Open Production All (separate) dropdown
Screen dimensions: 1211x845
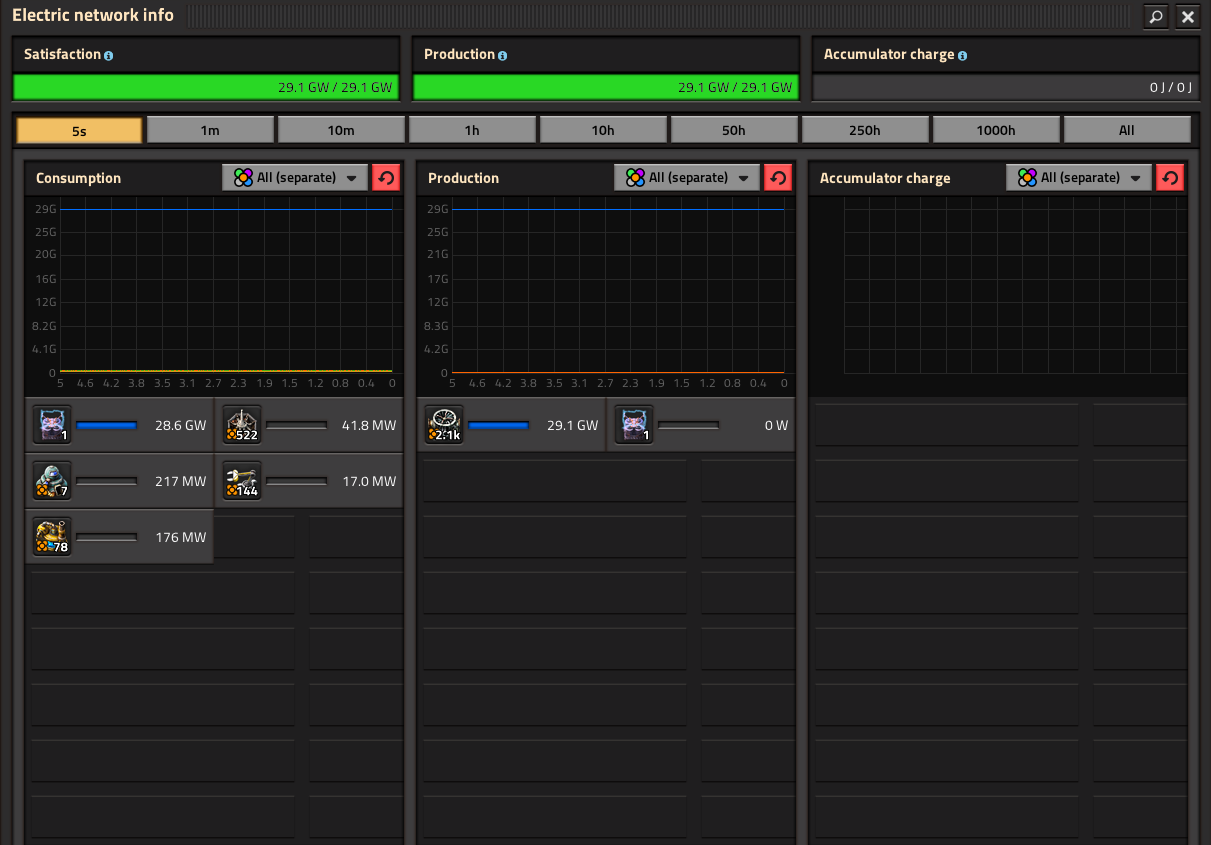pos(687,178)
